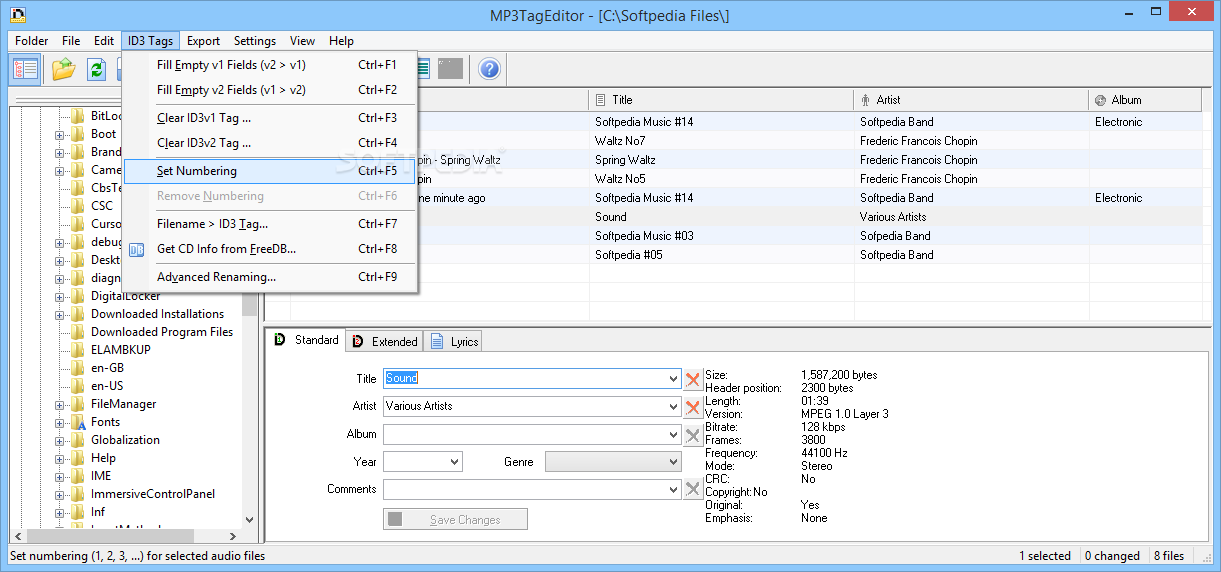Click the gray rectangle toolbar icon

pos(450,69)
